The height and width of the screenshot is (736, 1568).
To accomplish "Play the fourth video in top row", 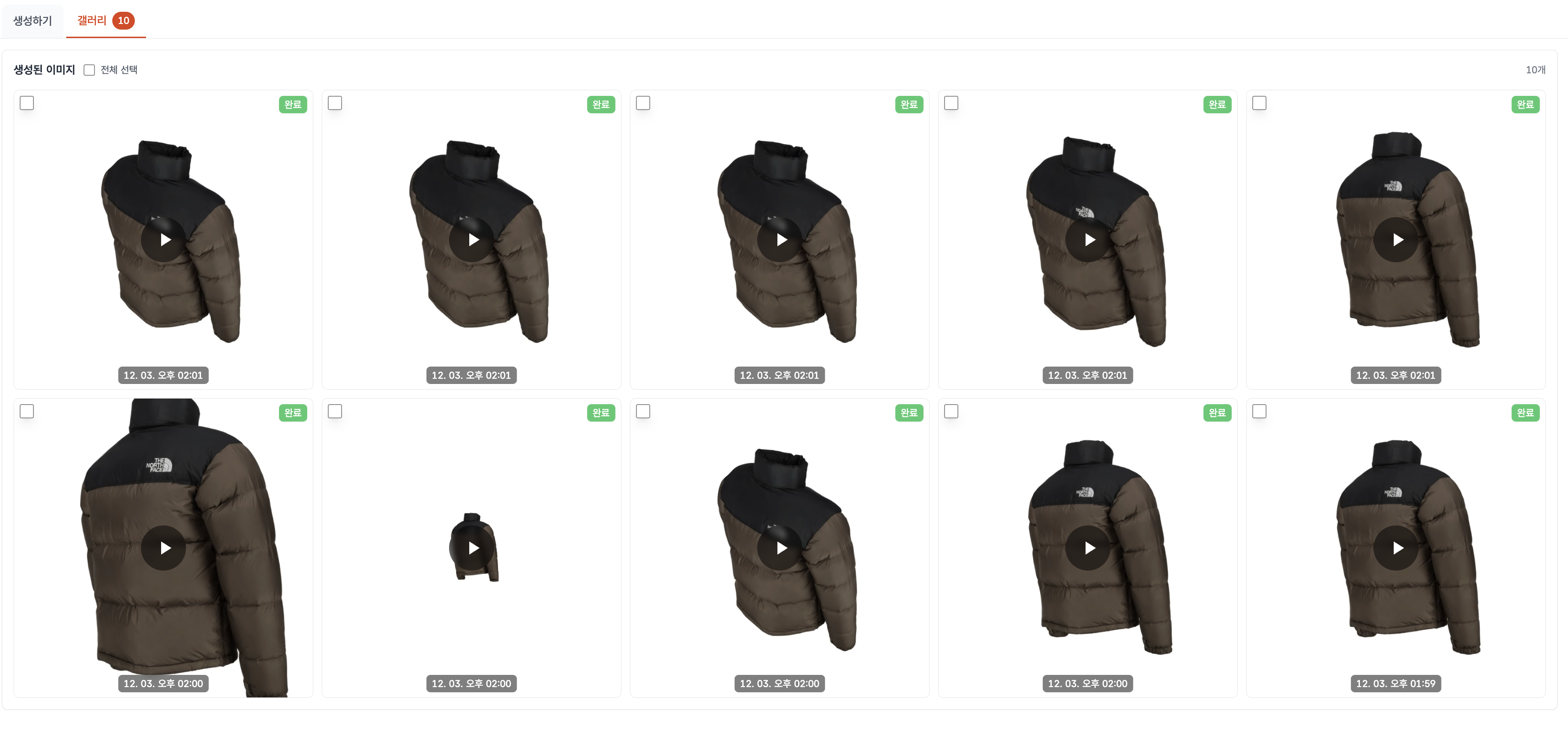I will point(1088,240).
